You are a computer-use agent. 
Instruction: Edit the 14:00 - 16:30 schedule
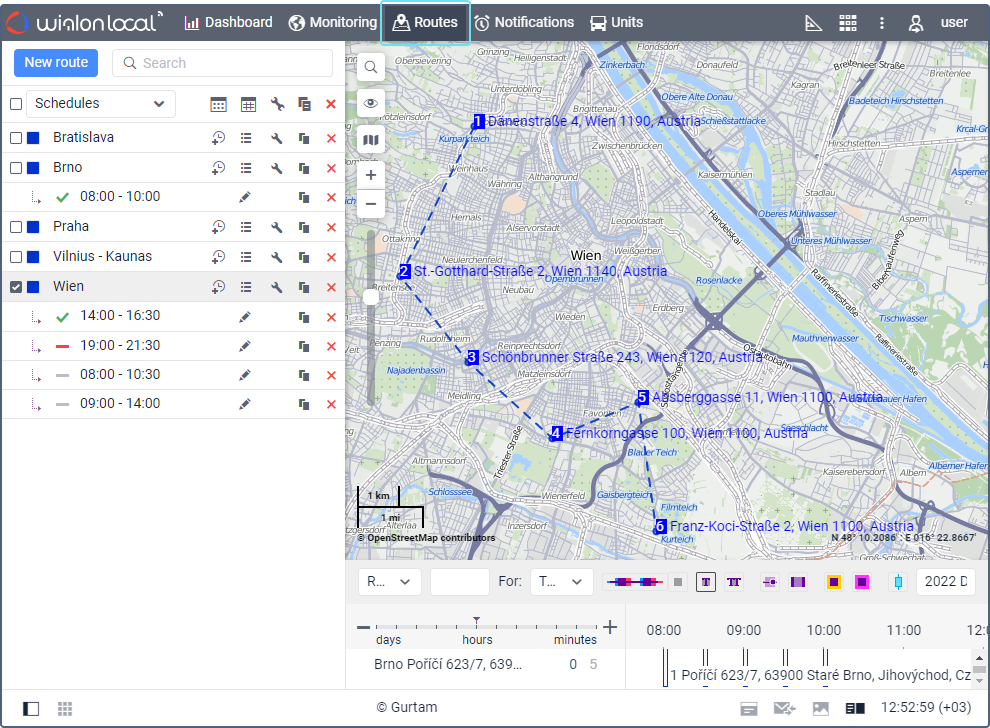tap(245, 317)
